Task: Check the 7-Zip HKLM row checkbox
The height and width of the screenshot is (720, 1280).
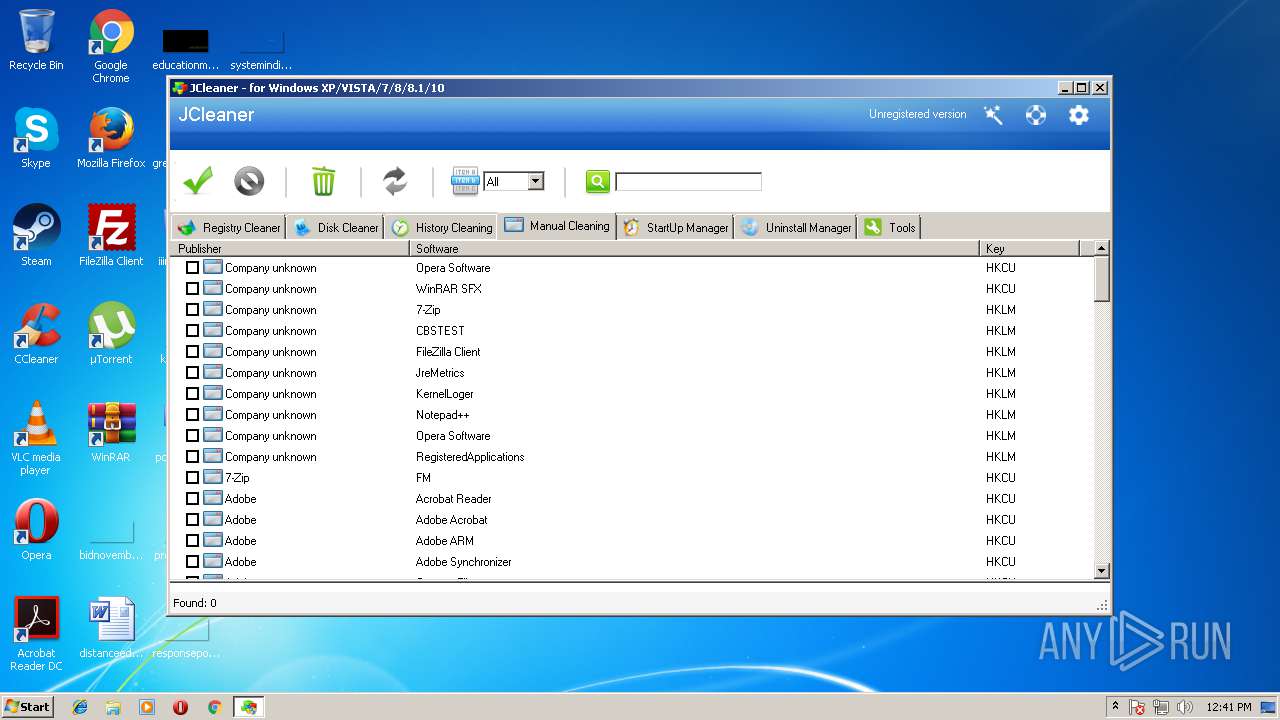Action: coord(192,310)
